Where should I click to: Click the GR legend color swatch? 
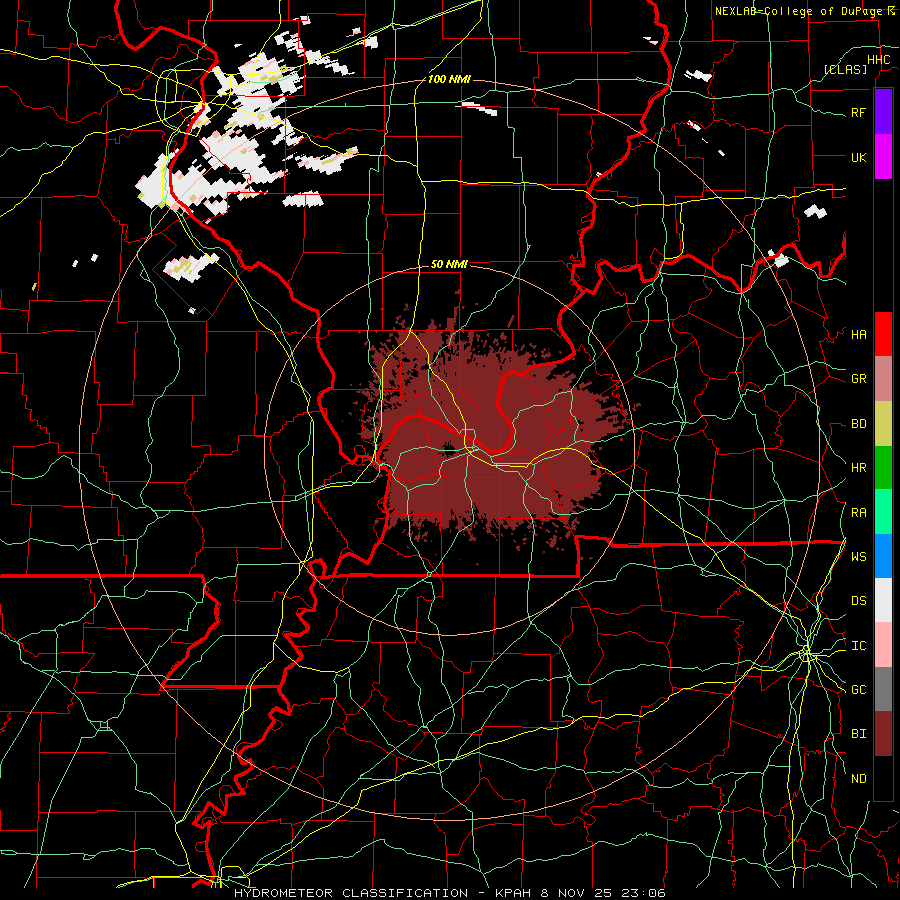(x=883, y=379)
